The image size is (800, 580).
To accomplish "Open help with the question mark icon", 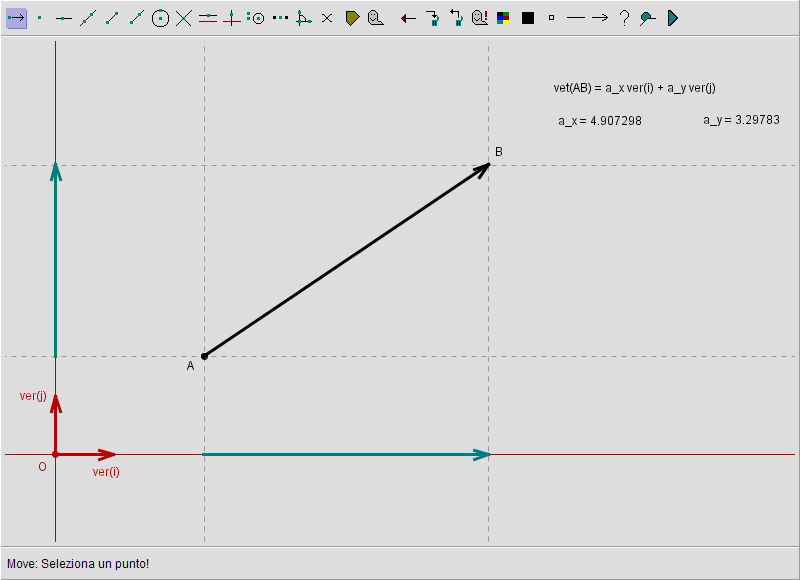I will coord(624,18).
